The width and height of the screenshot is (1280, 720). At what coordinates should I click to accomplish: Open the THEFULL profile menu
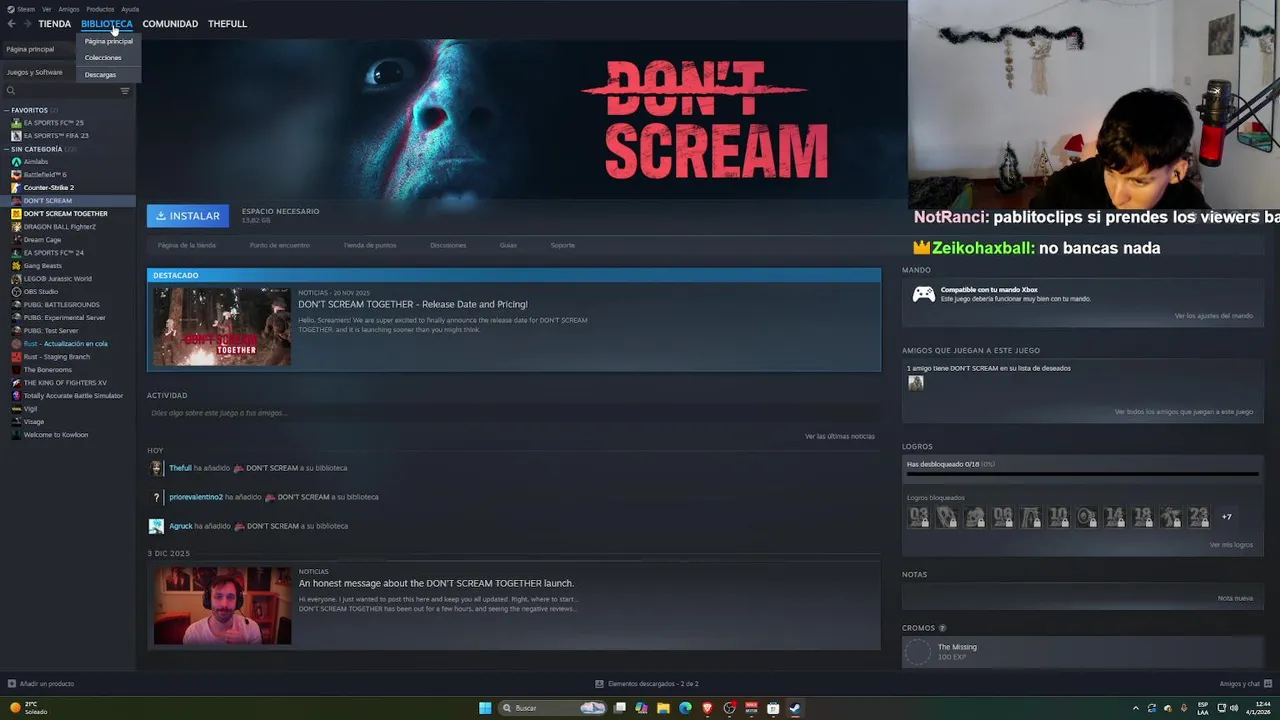pyautogui.click(x=227, y=23)
